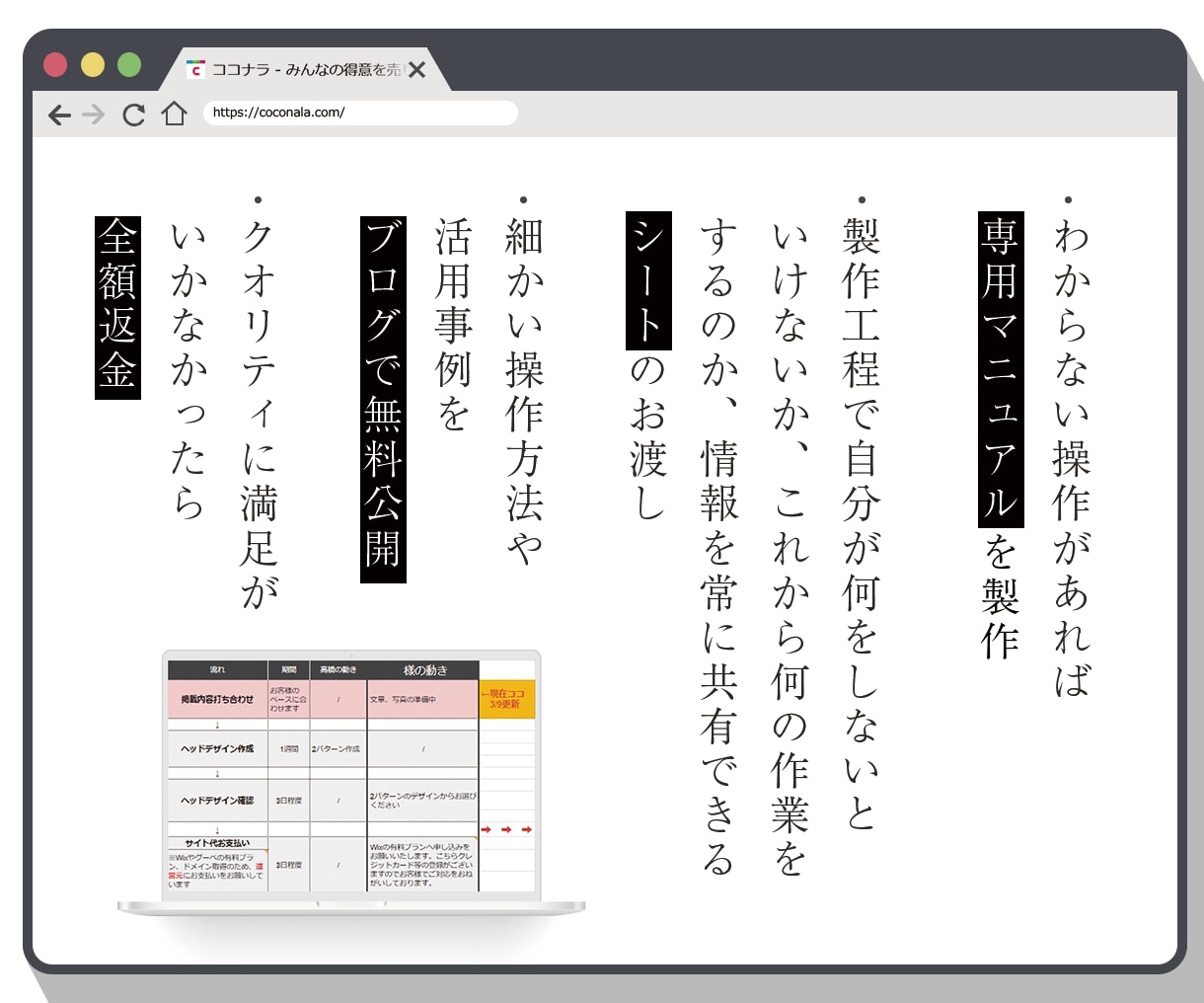
Task: Click the line するのか、情報を常に共有できる
Action: pyautogui.click(x=719, y=548)
